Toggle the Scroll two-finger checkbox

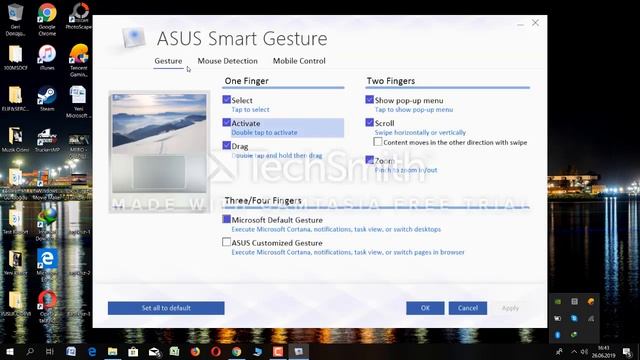click(x=369, y=122)
